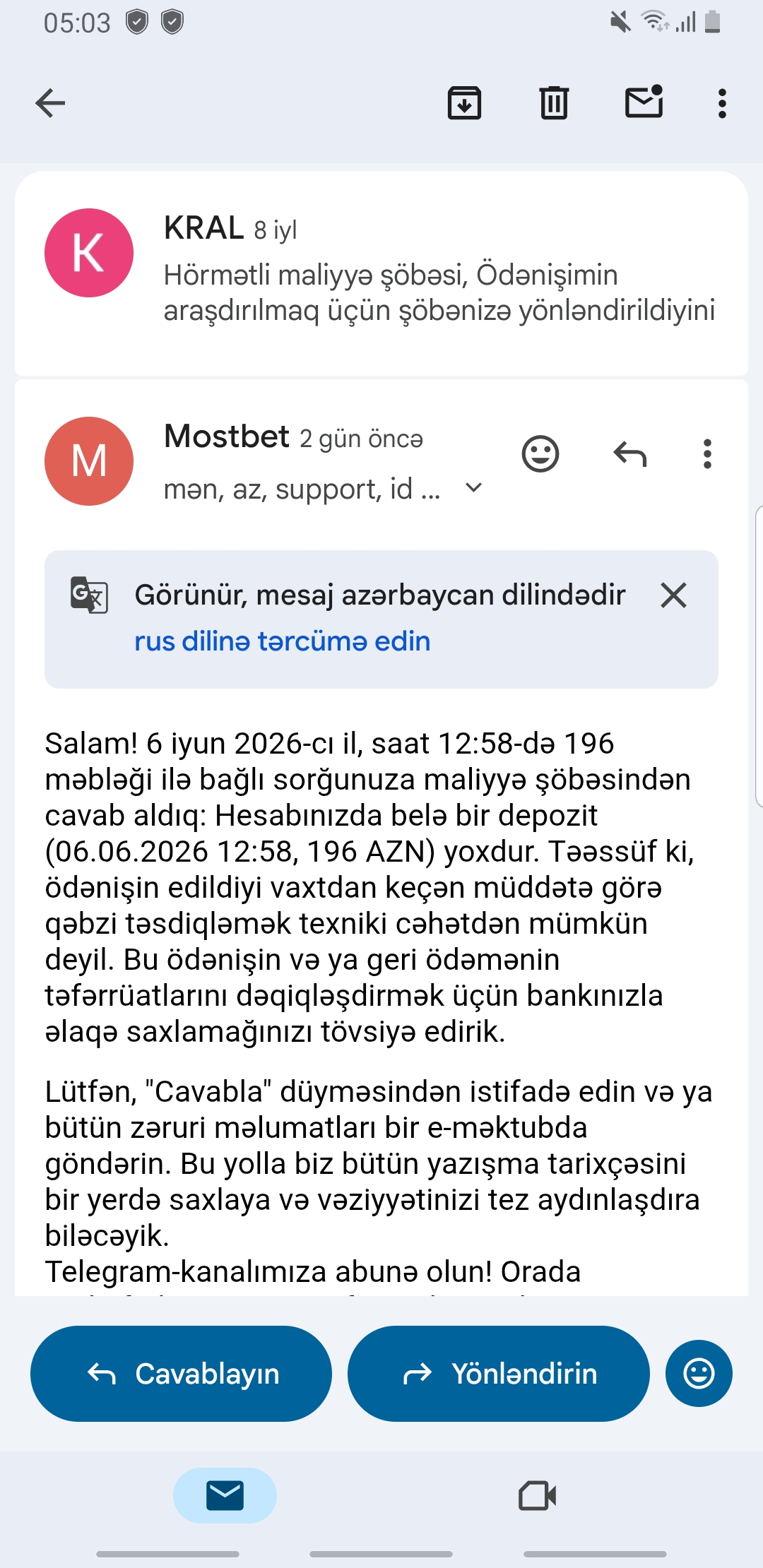
Task: Archive this email conversation
Action: click(x=464, y=103)
